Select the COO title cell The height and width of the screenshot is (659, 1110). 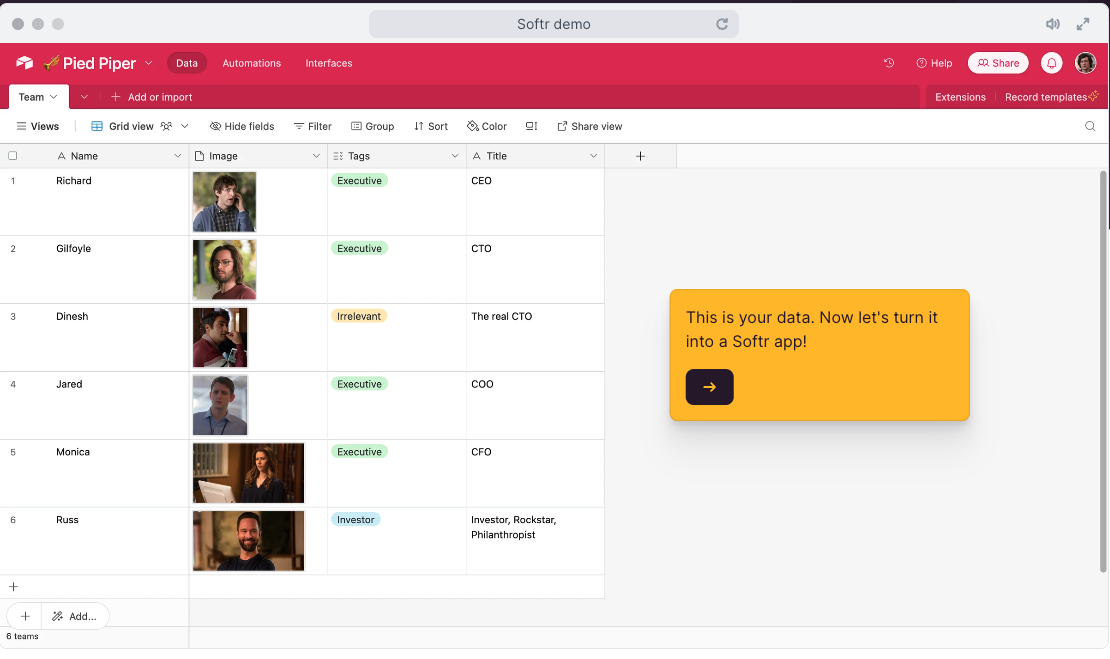tap(535, 406)
